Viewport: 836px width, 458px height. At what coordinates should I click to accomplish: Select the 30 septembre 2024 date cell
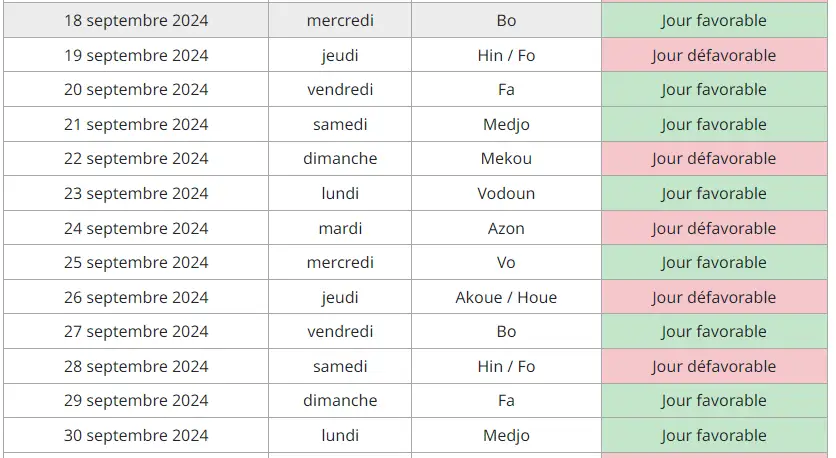click(x=136, y=435)
